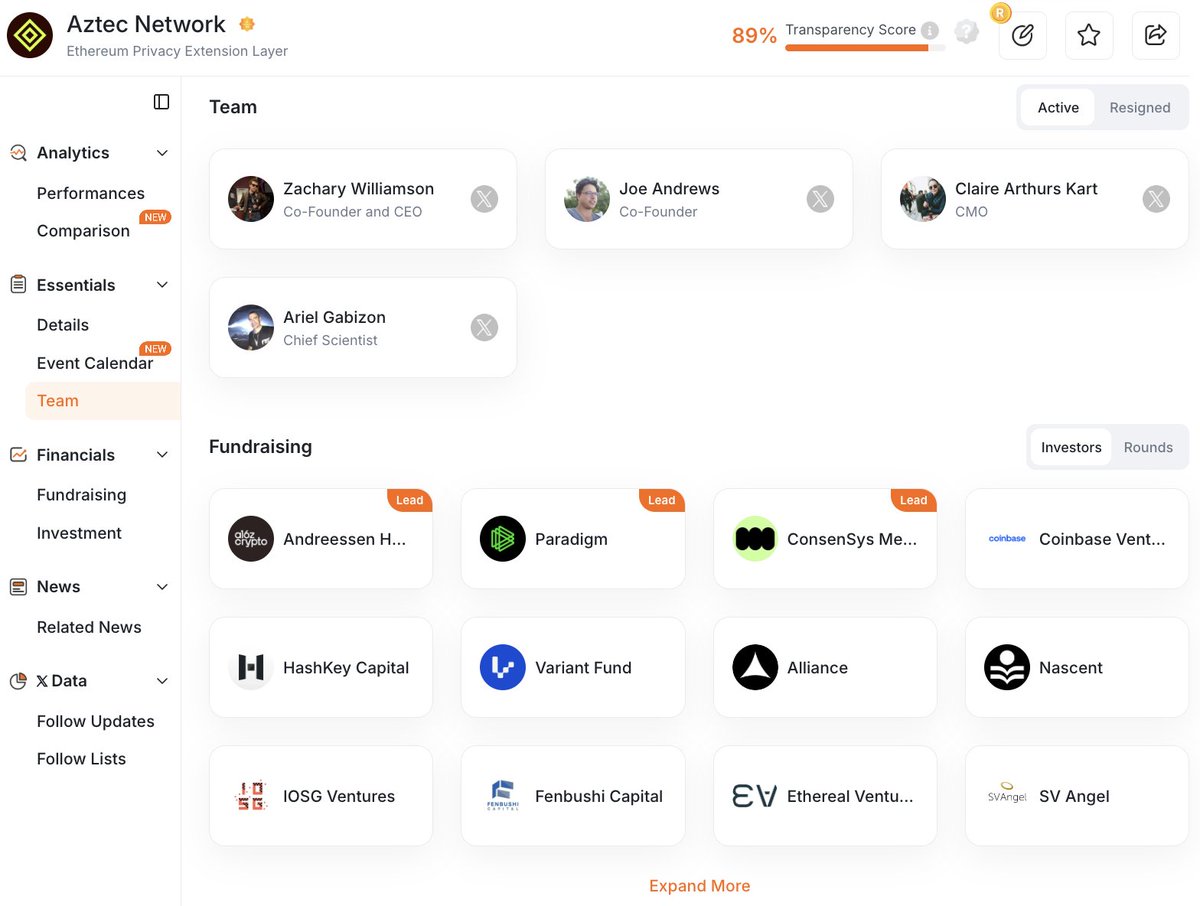Add project to favorites with star icon

[x=1089, y=36]
